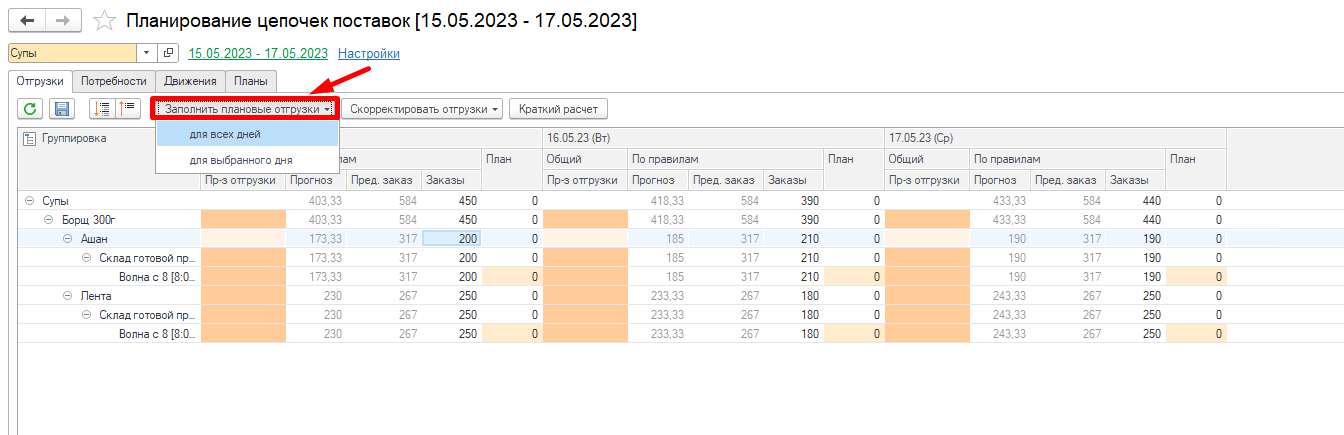Open the Супы field dropdown arrow

coord(146,53)
